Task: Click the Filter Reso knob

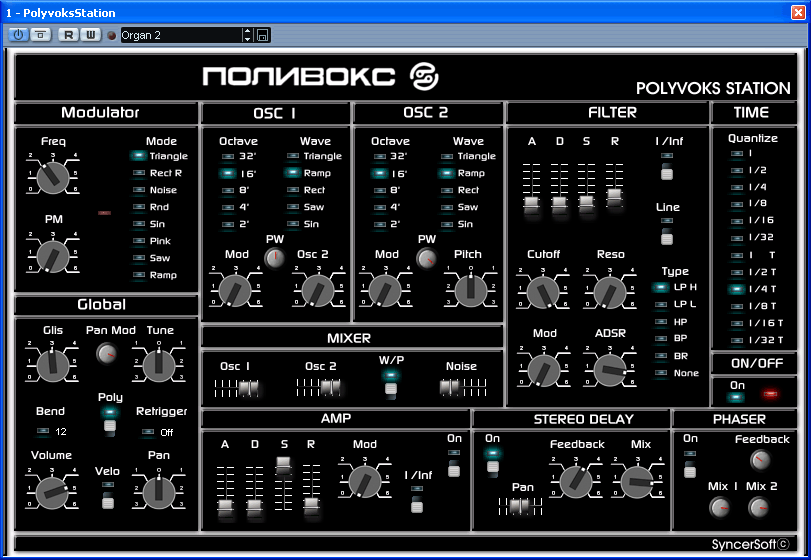Action: click(610, 293)
